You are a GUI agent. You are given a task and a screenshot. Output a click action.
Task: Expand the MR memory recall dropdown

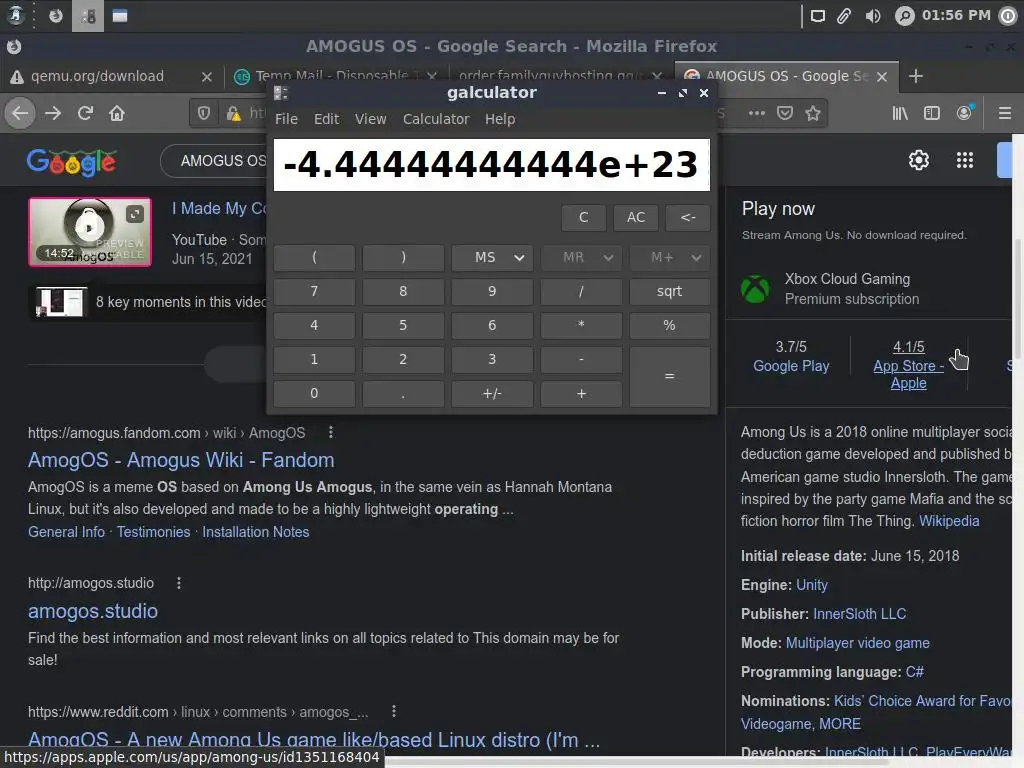(x=609, y=257)
